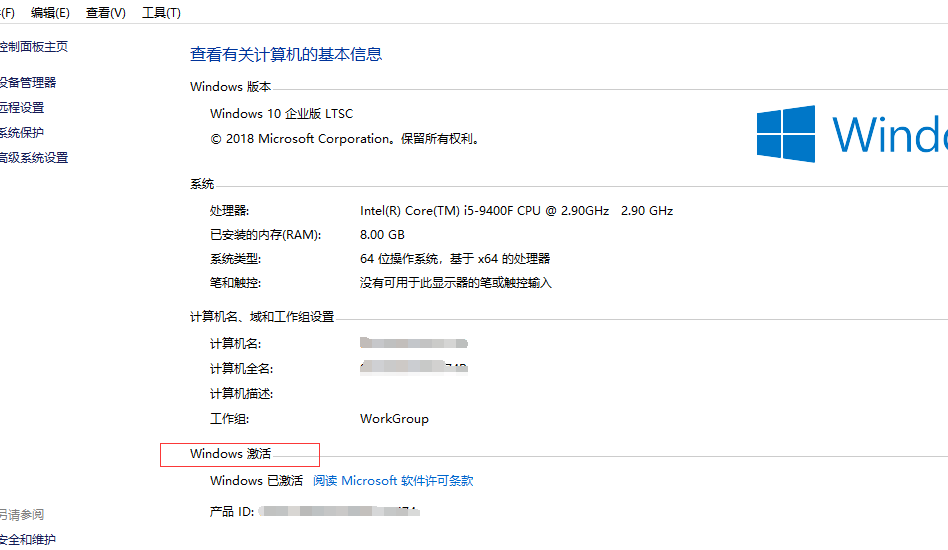Click the 8.00 GB installed memory value

382,235
